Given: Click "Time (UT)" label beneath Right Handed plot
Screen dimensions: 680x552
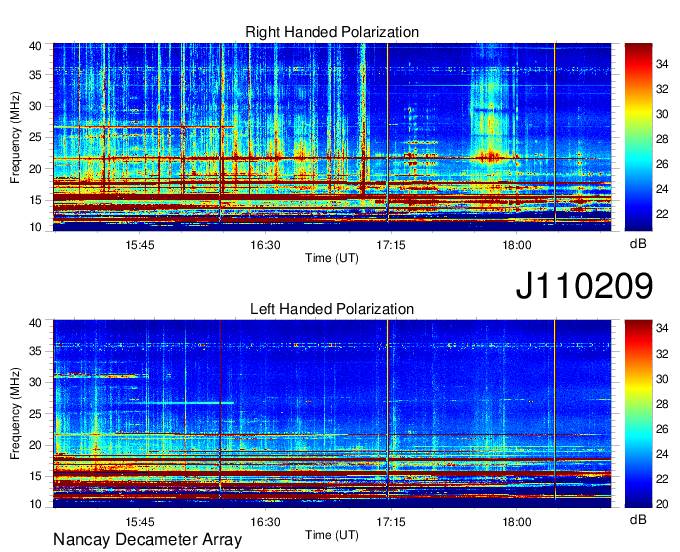Looking at the screenshot, I should (332, 258).
